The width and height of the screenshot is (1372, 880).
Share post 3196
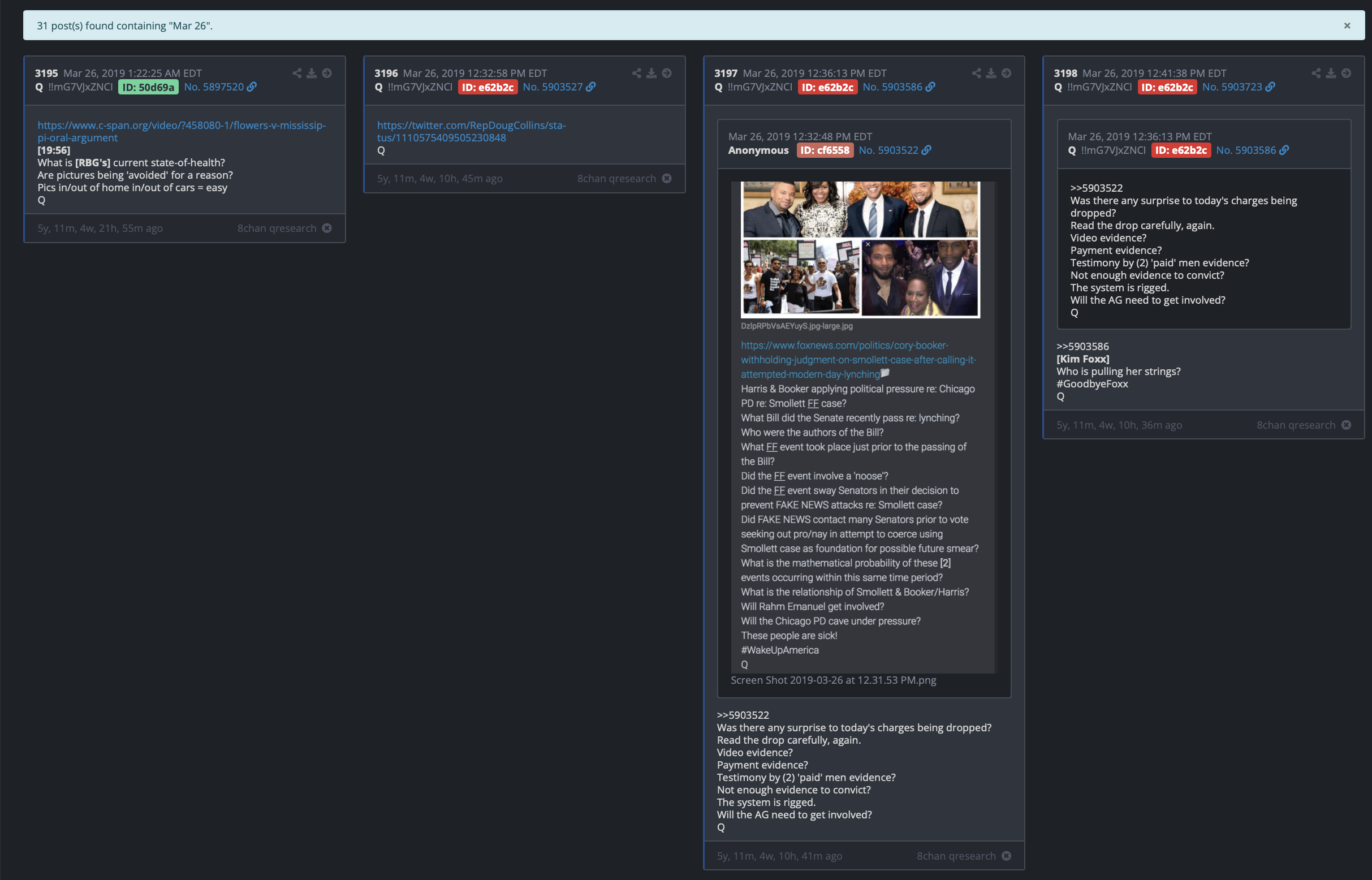tap(637, 73)
